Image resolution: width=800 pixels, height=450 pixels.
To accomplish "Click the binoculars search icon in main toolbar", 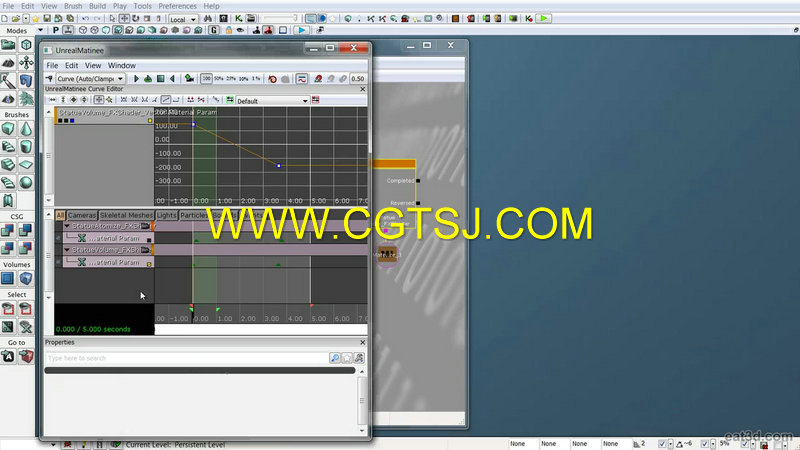I will pos(208,18).
